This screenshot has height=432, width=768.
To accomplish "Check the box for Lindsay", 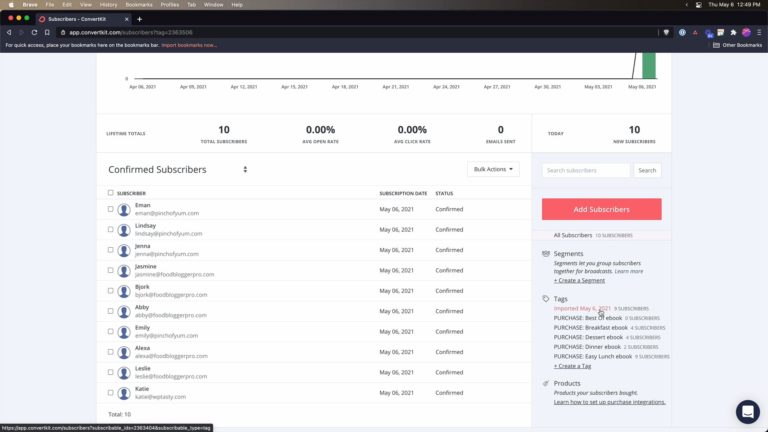I will pyautogui.click(x=111, y=230).
